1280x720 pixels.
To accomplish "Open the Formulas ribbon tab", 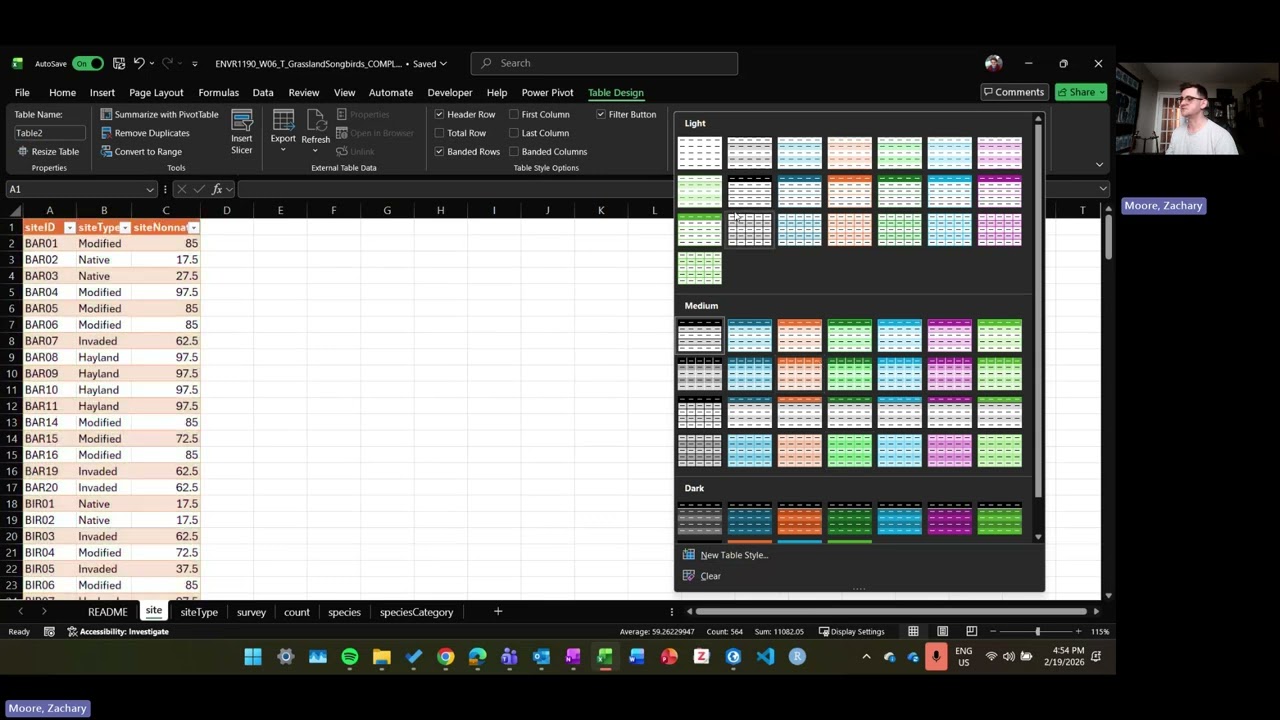I will point(218,92).
